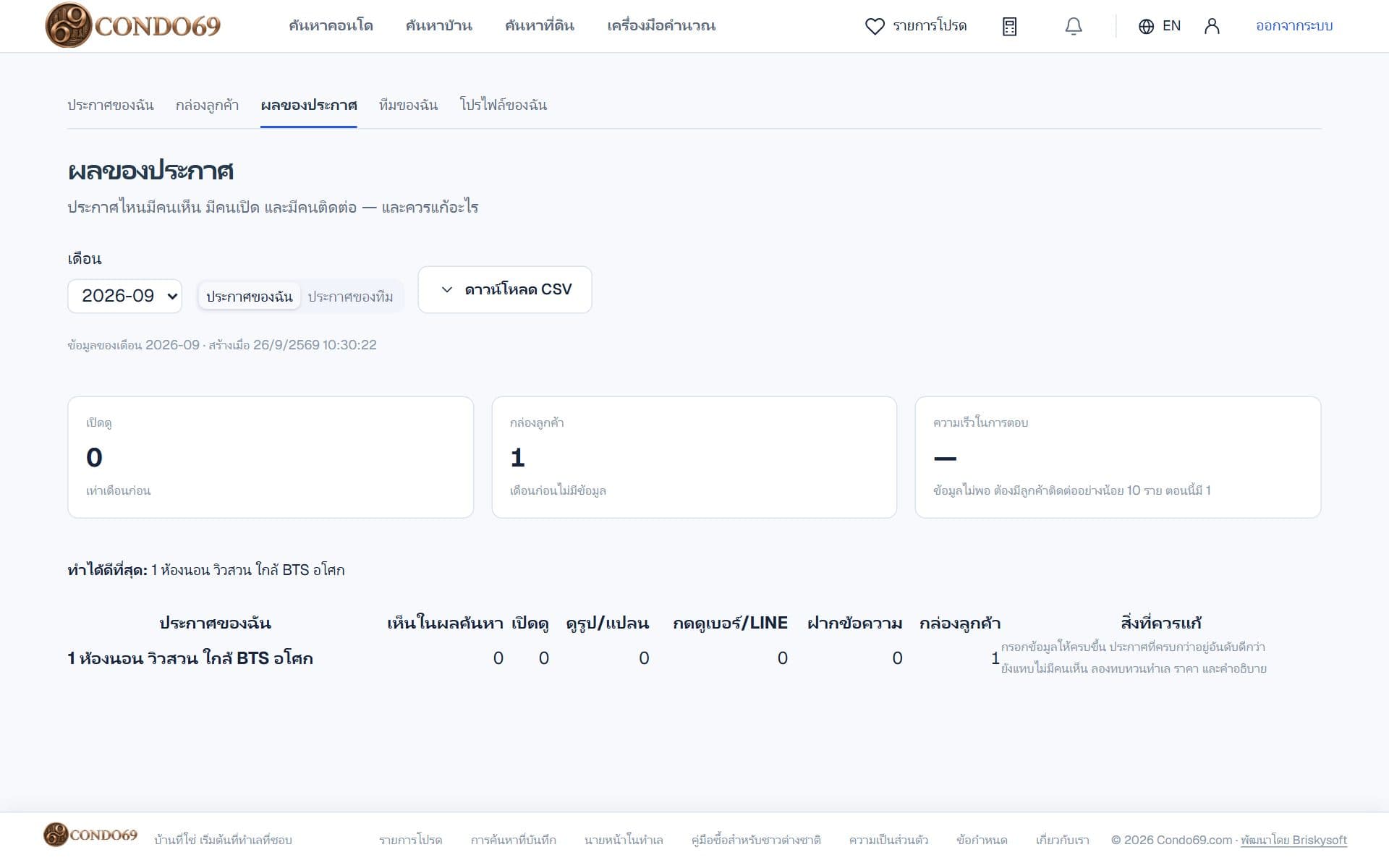
Task: Select the ประกาศของฉัน toggle option
Action: 249,297
